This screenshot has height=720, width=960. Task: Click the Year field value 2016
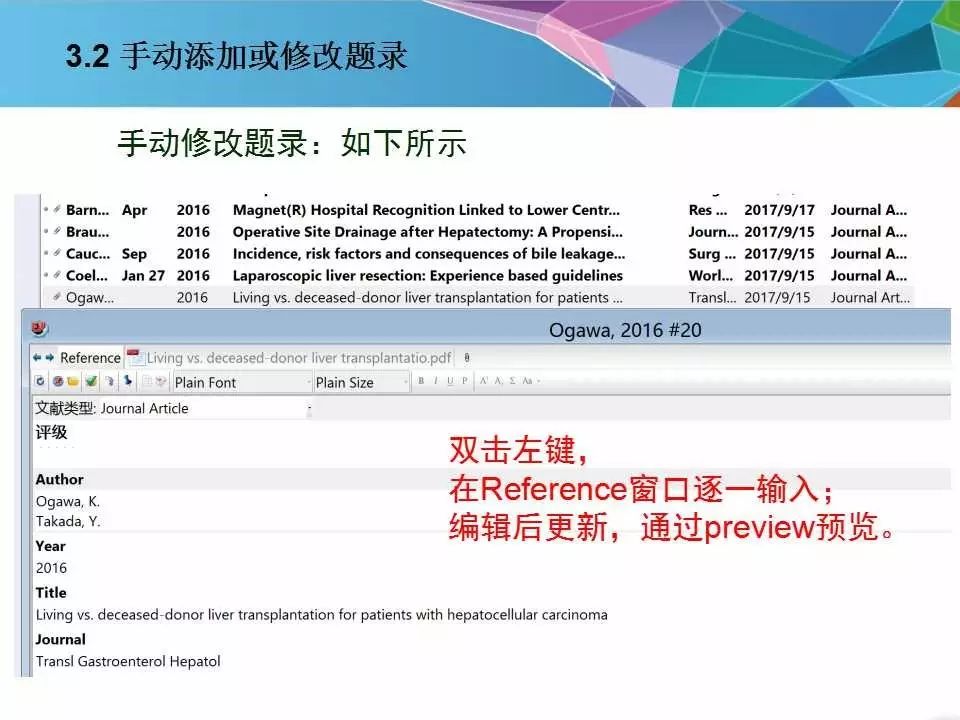(51, 568)
